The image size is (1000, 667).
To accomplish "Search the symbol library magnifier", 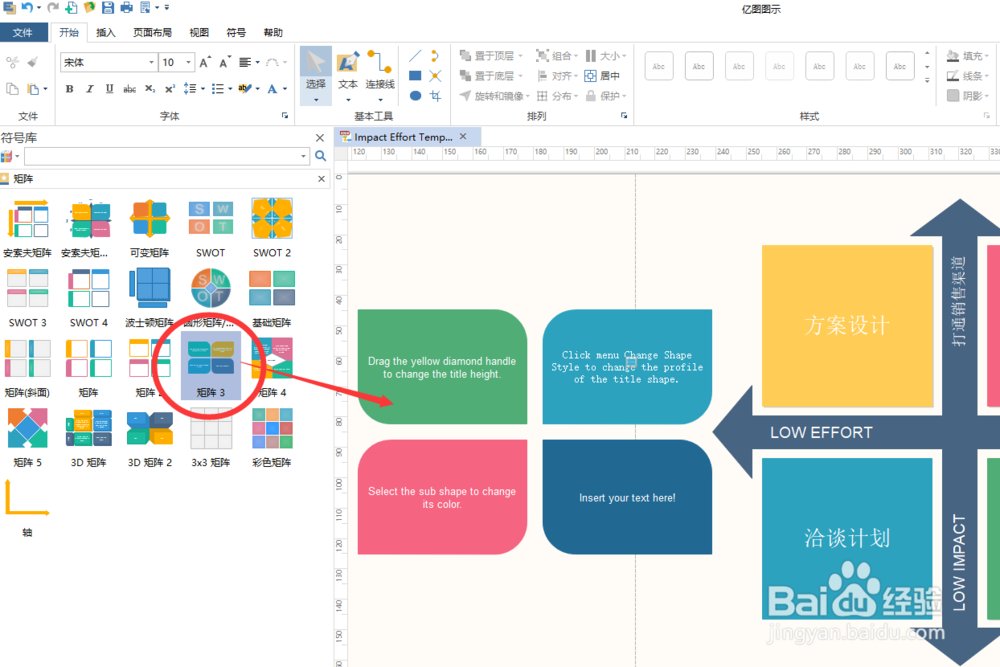I will 320,156.
